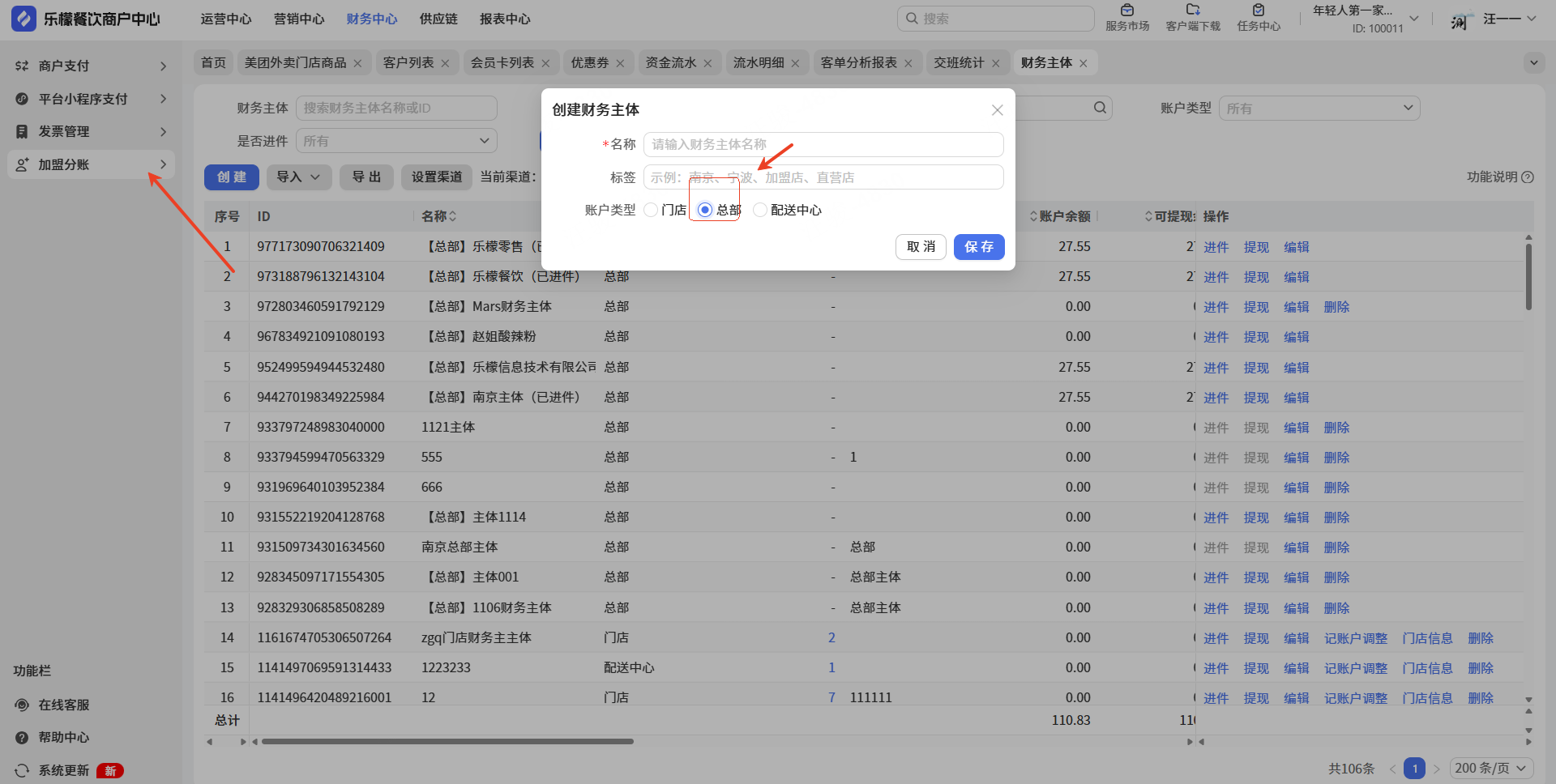This screenshot has height=784, width=1556.
Task: Close the 客户列表 tab
Action: pos(445,63)
